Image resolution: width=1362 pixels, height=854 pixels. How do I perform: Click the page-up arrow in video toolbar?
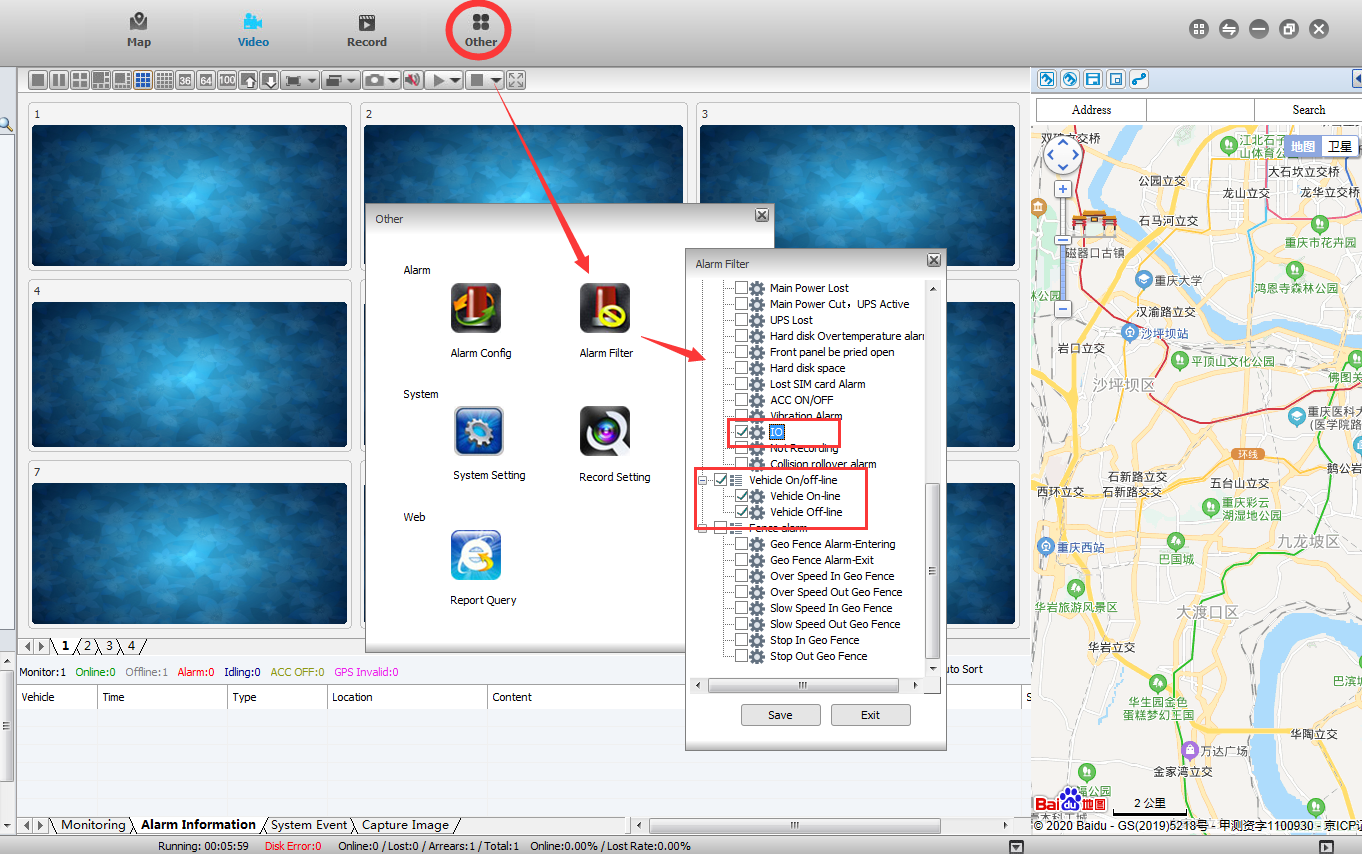tap(248, 80)
